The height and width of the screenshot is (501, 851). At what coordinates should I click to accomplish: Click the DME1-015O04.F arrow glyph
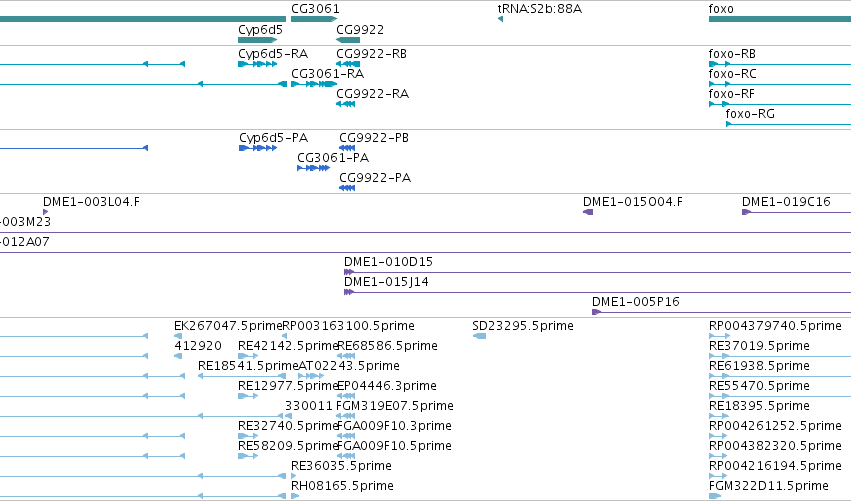[588, 212]
